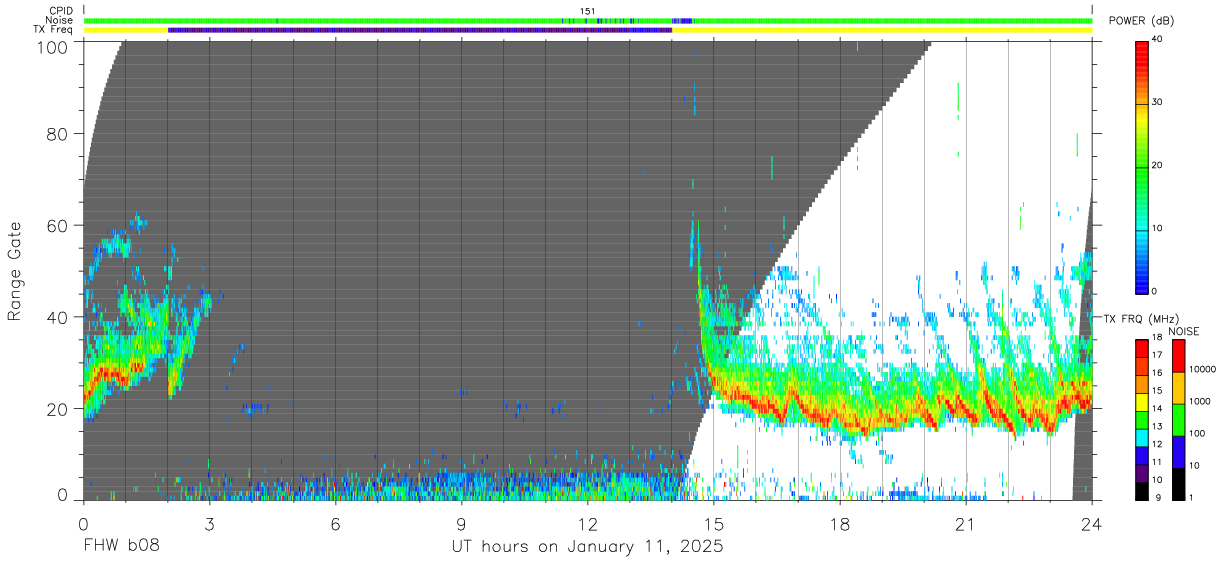The width and height of the screenshot is (1228, 567).
Task: Click the cyan 12-13 MHz swatch on TX FRQ bar
Action: [1143, 436]
